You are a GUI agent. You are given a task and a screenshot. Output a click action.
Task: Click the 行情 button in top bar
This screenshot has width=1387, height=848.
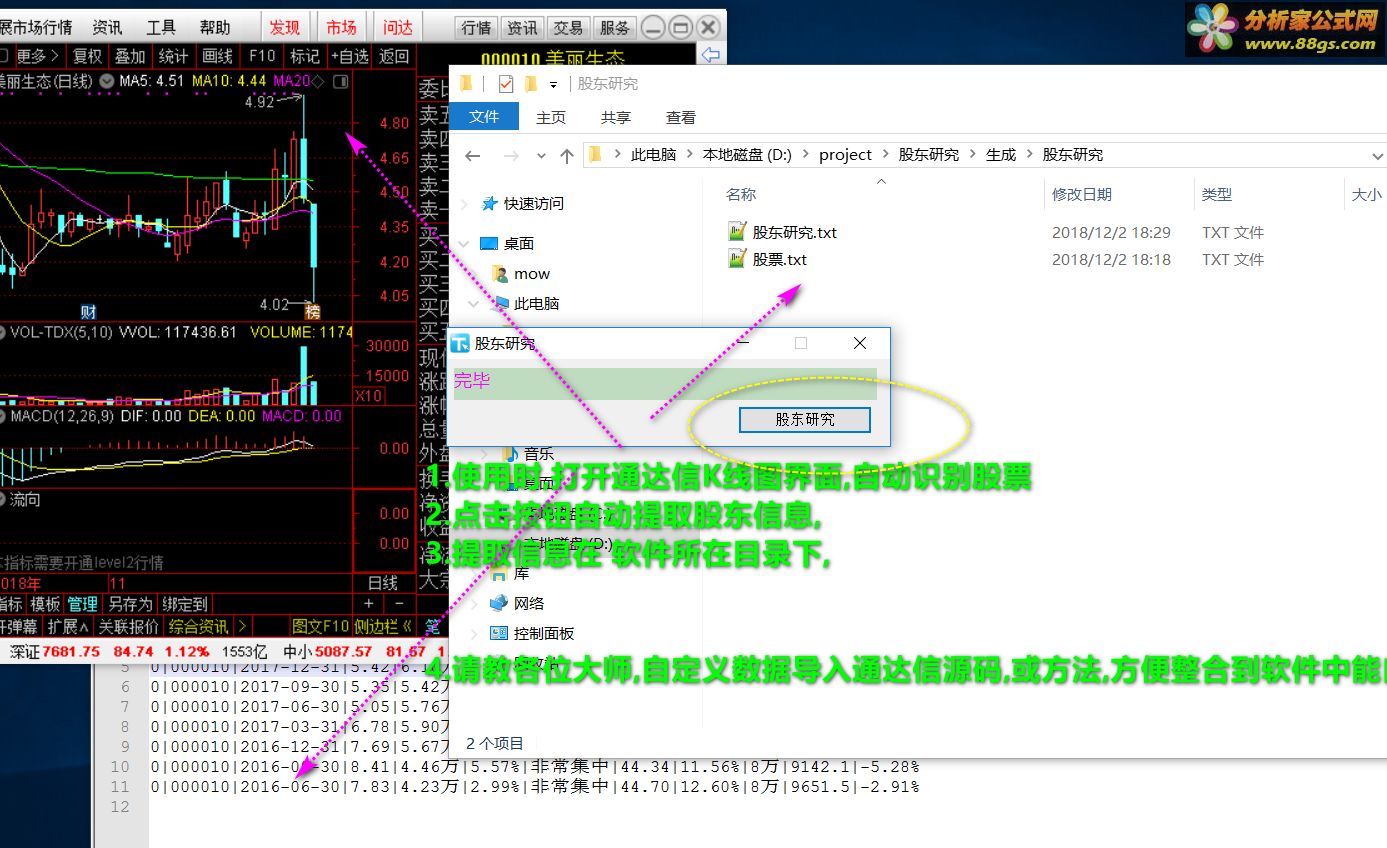[x=476, y=28]
